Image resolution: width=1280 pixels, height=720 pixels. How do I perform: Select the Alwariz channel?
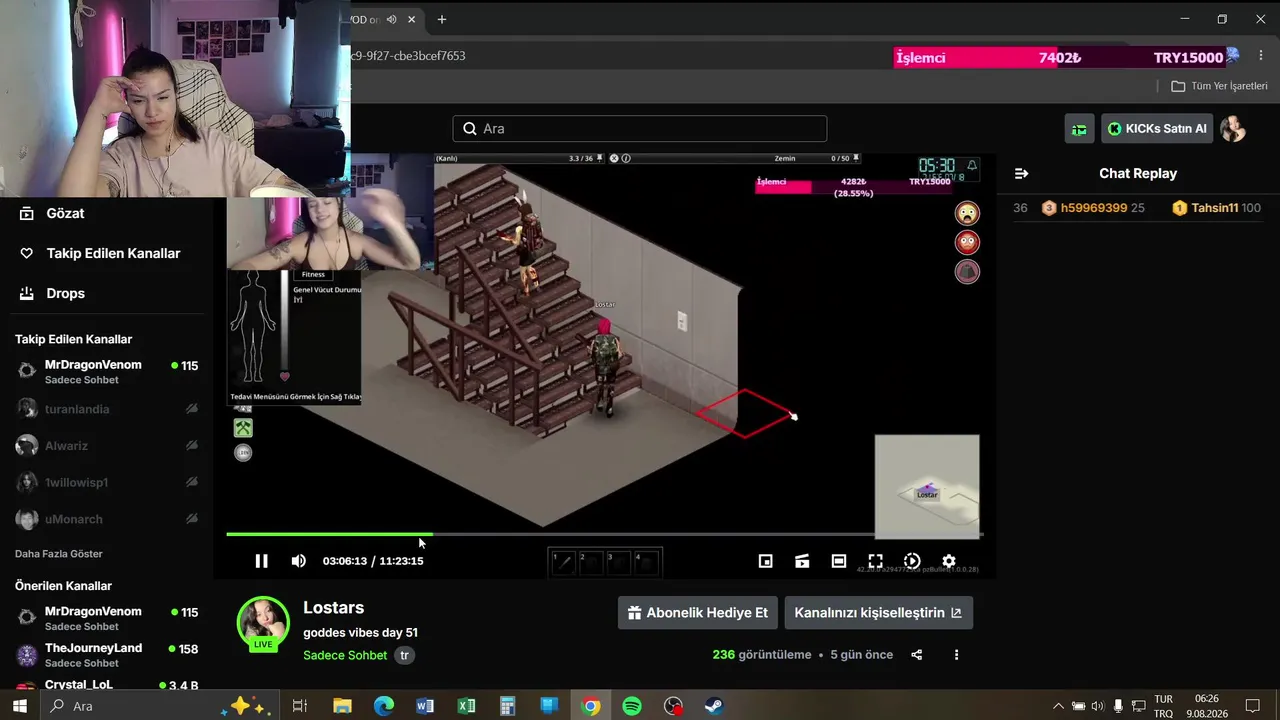pos(106,446)
